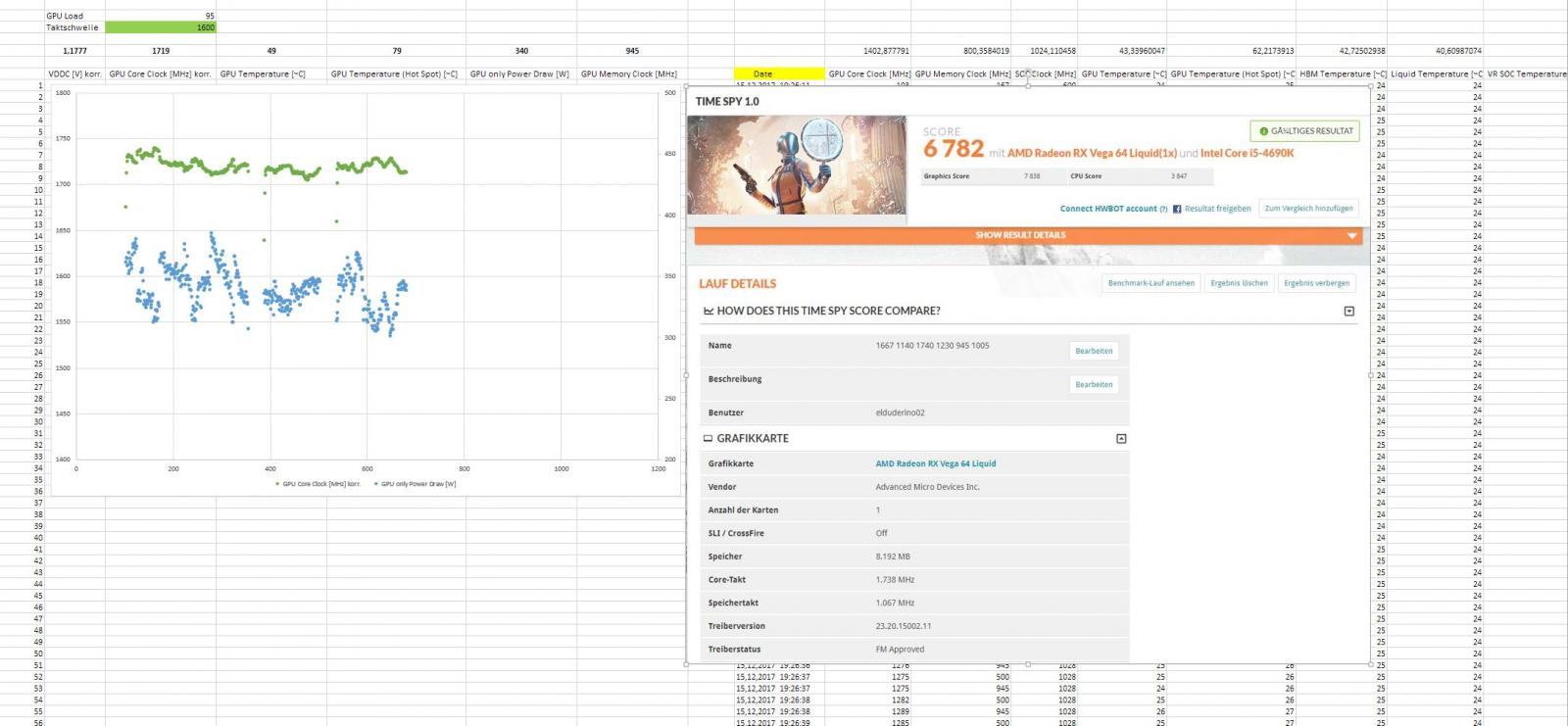Select the cell with average 1402,877791

[x=868, y=50]
